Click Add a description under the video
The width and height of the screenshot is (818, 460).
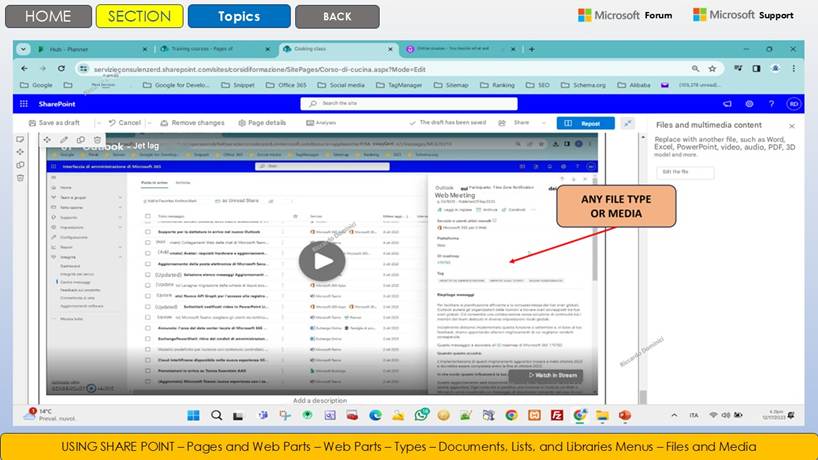(x=320, y=401)
